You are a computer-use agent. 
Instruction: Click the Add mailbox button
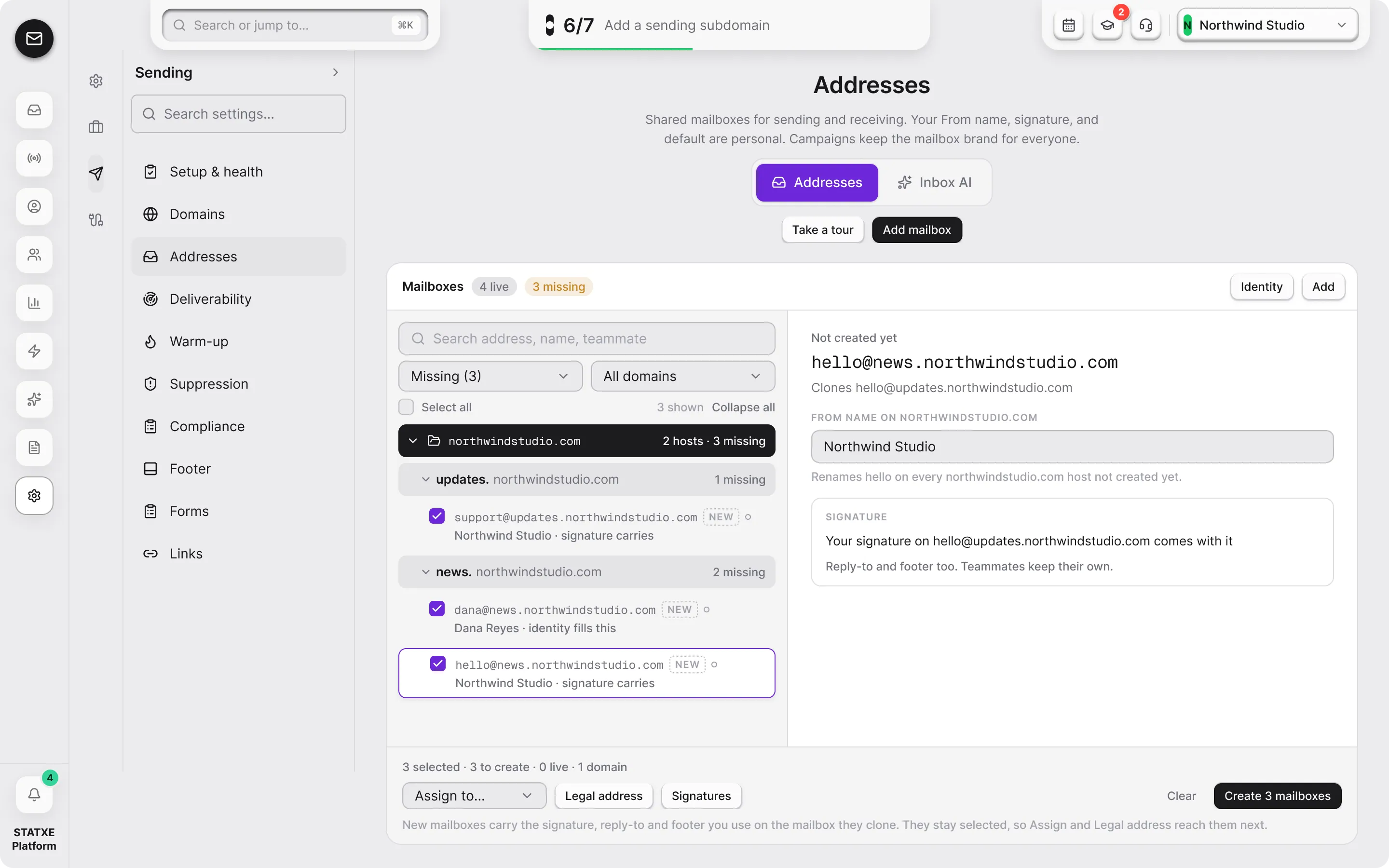click(x=917, y=230)
